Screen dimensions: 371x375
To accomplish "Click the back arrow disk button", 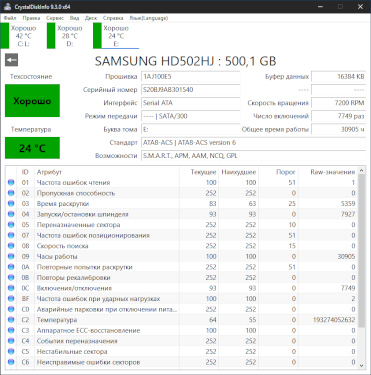I will (11, 60).
